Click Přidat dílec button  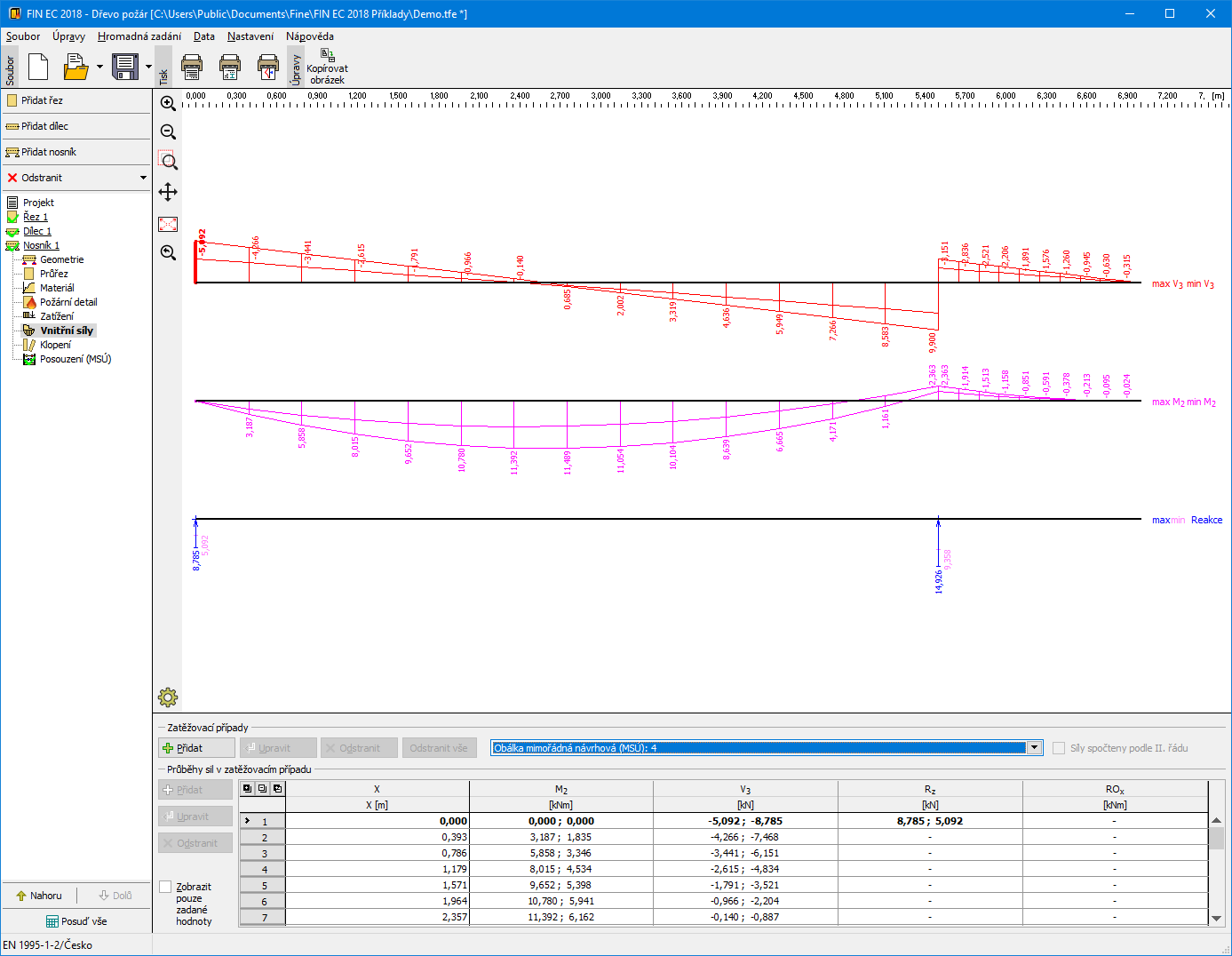76,126
